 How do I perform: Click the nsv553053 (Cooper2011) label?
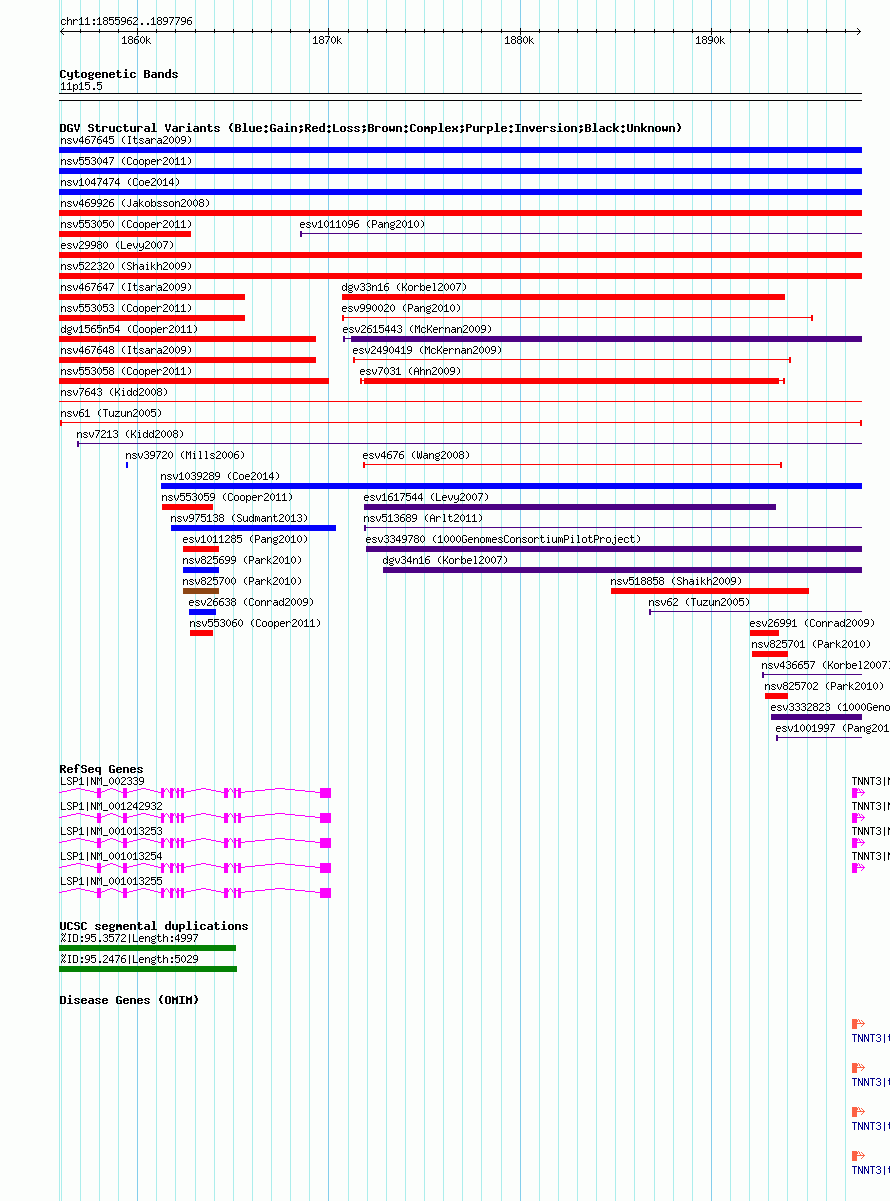[x=125, y=308]
